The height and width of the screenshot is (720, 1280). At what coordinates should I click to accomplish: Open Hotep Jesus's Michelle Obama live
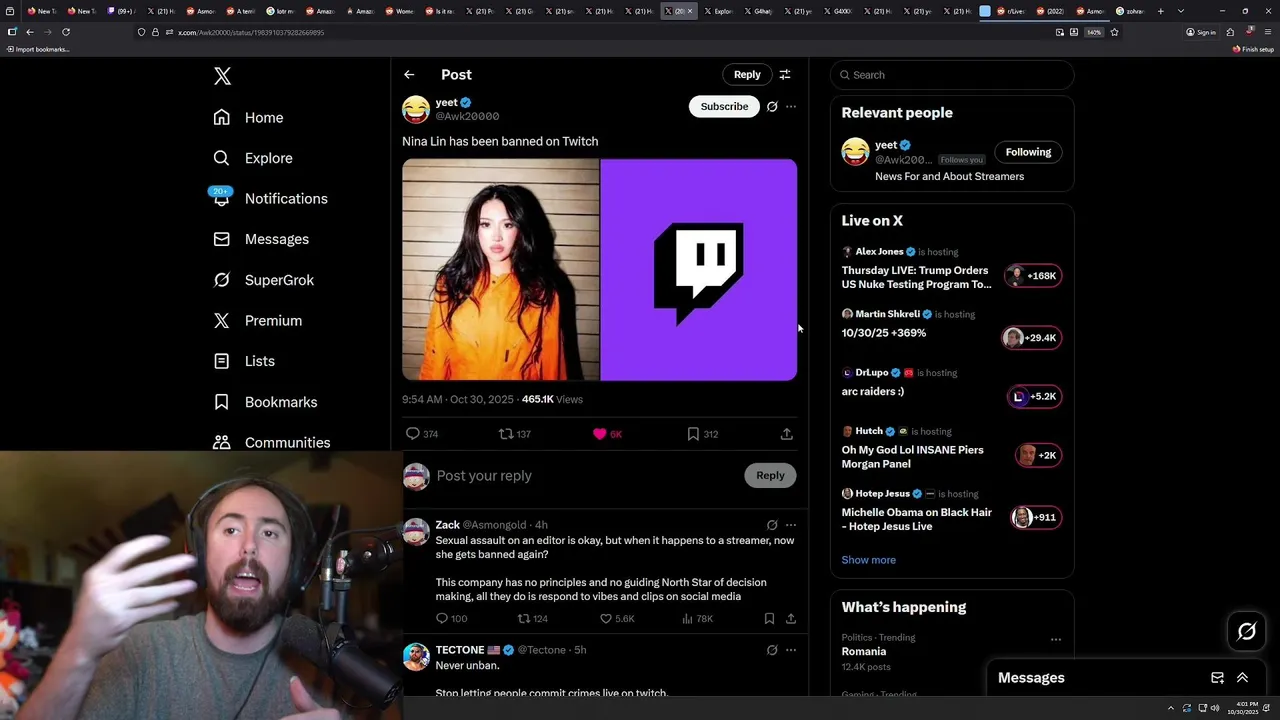click(x=951, y=511)
